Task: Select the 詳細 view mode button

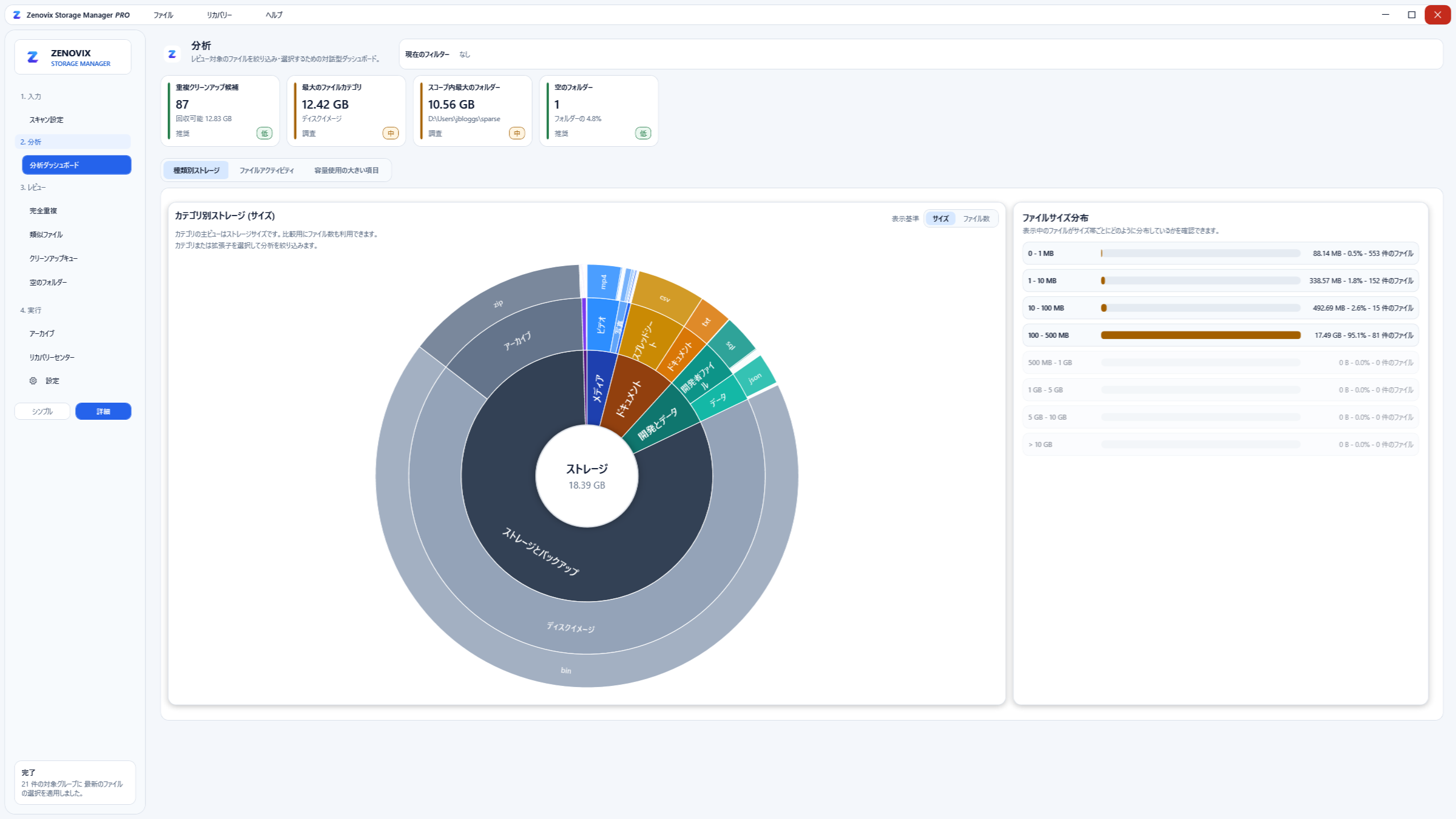Action: (104, 411)
